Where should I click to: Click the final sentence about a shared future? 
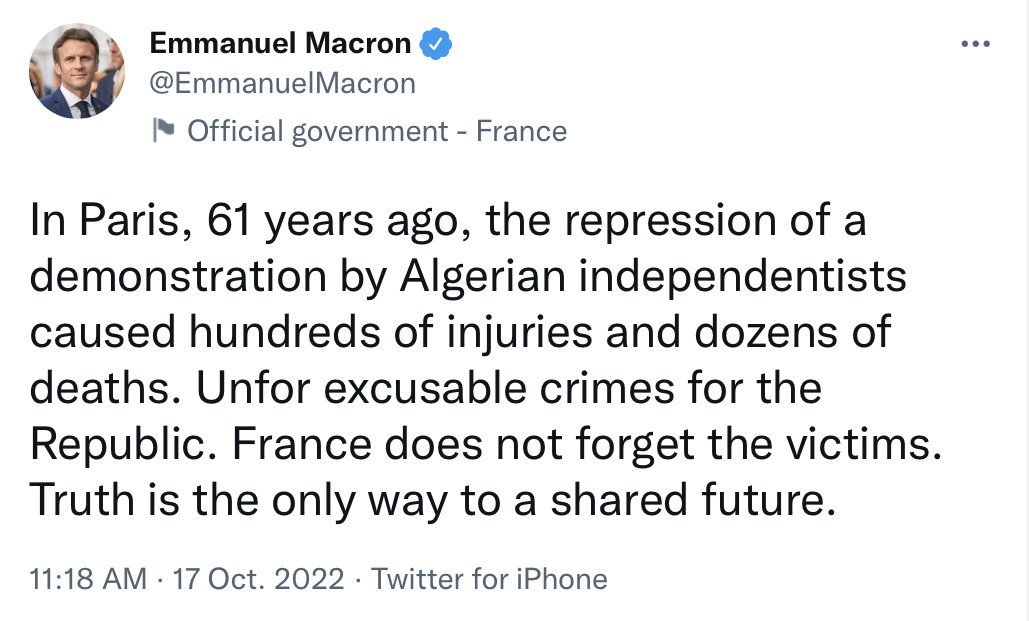click(433, 500)
